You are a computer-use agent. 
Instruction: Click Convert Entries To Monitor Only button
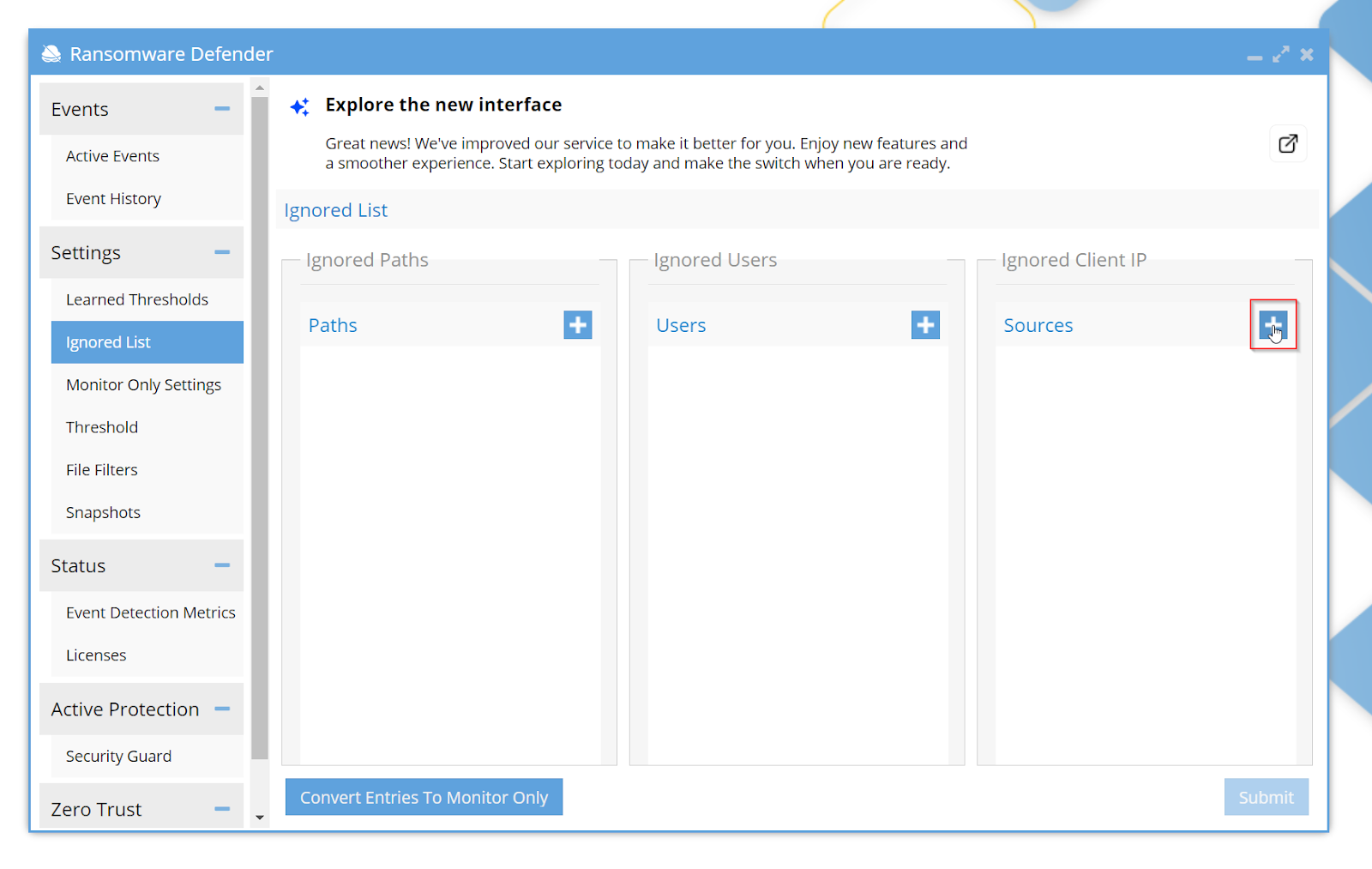(424, 797)
